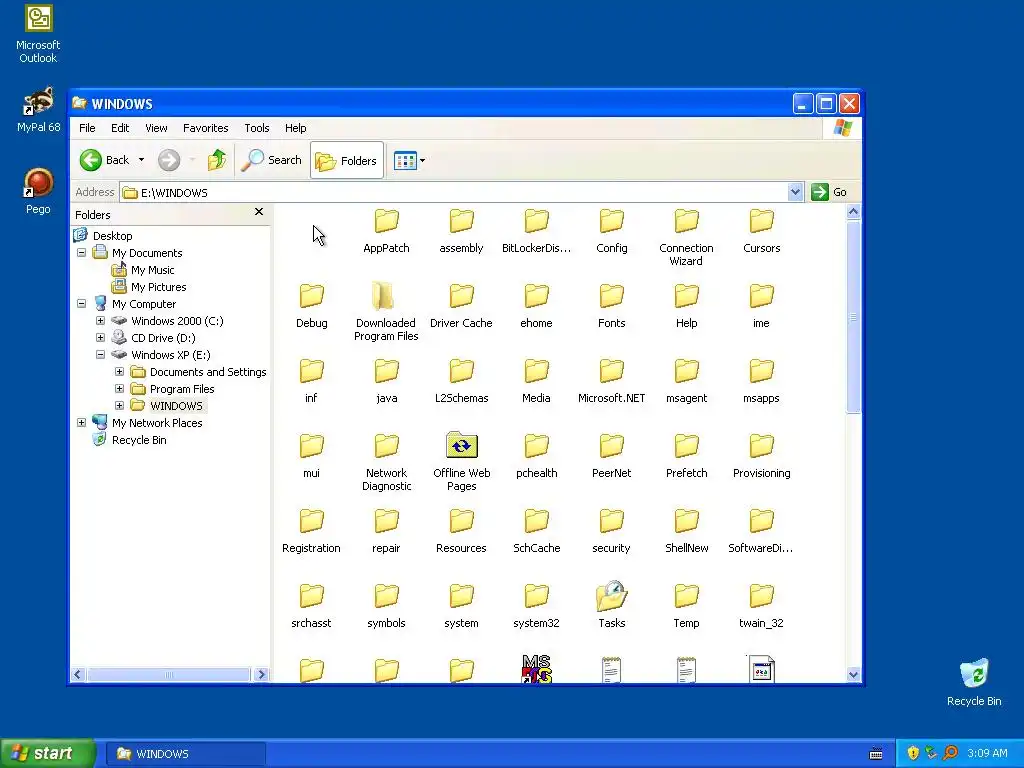Select Recycle Bin in the folder tree
The image size is (1024, 768).
point(139,440)
